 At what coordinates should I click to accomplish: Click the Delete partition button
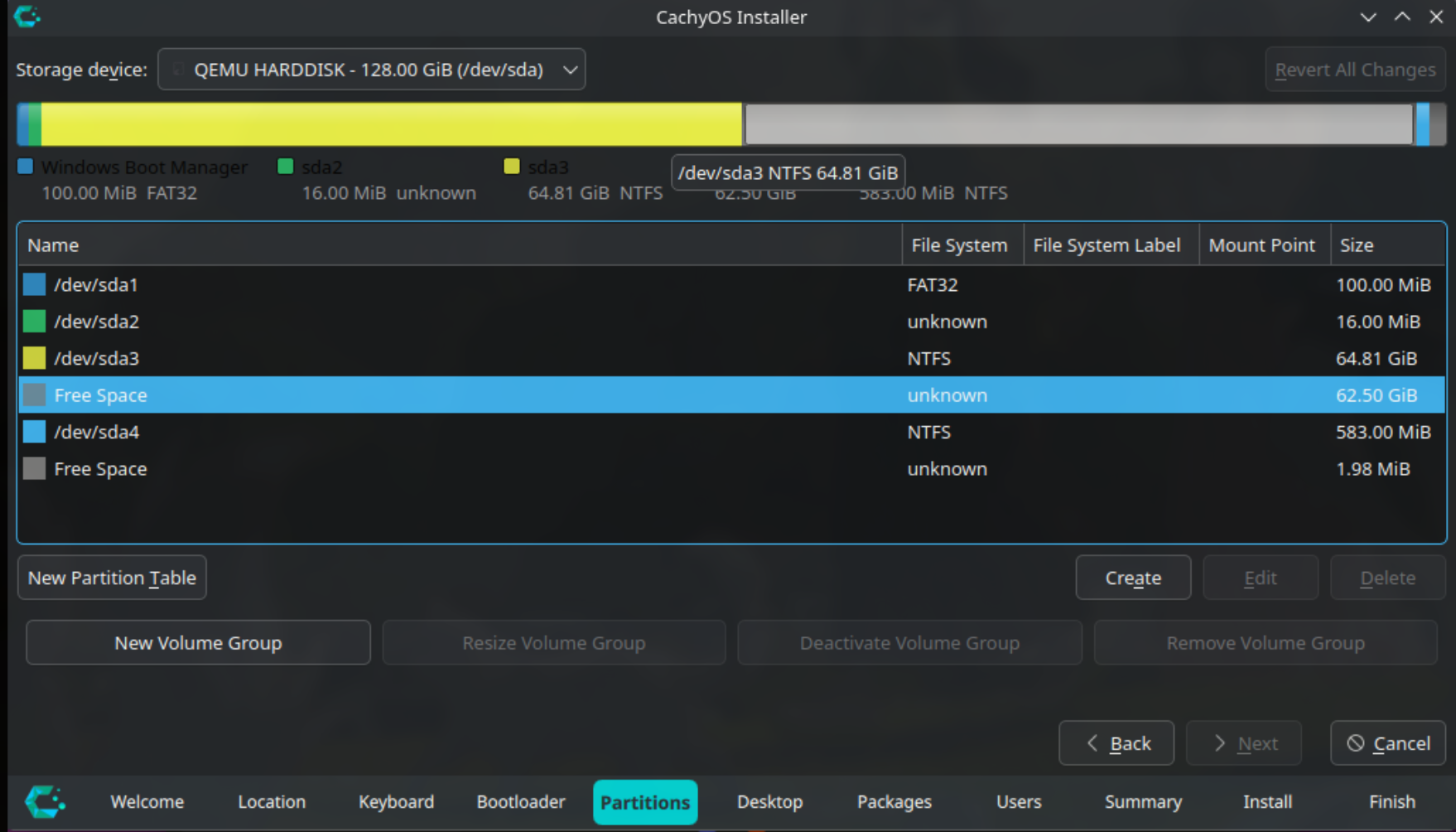(1388, 578)
